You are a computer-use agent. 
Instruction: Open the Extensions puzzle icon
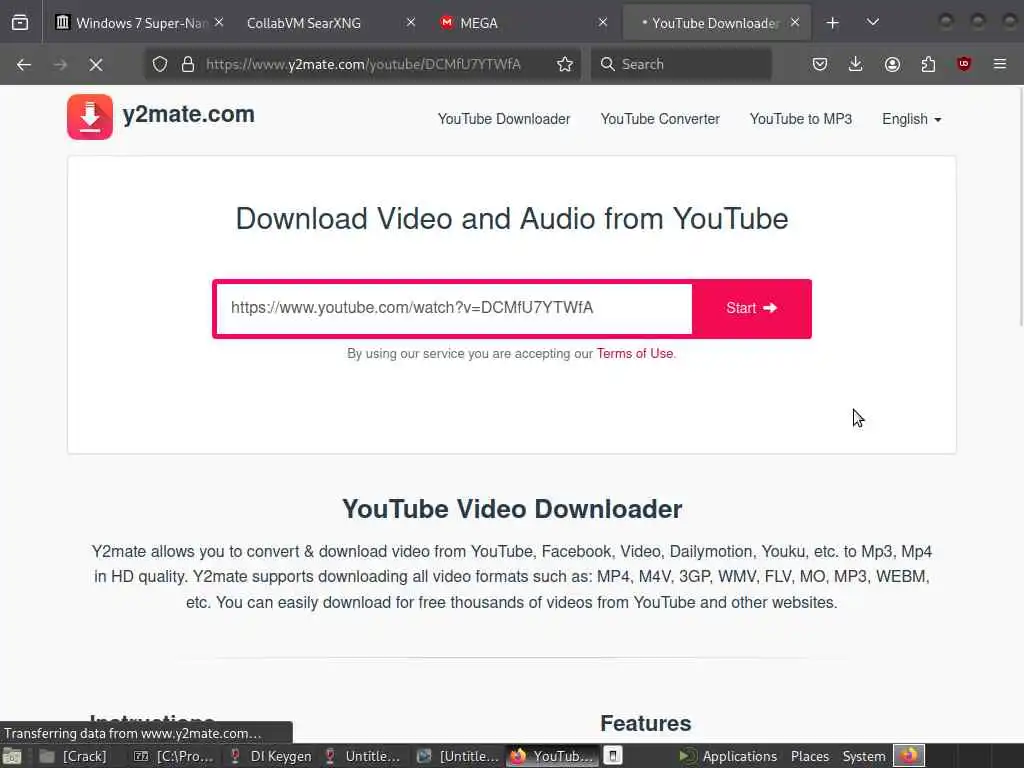coord(928,64)
